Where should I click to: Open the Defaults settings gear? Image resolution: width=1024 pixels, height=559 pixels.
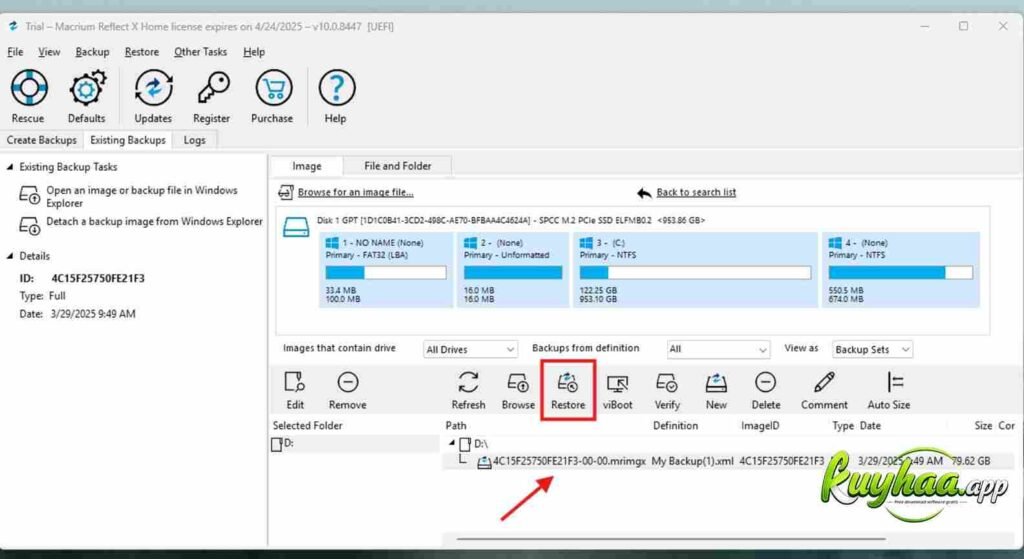86,97
